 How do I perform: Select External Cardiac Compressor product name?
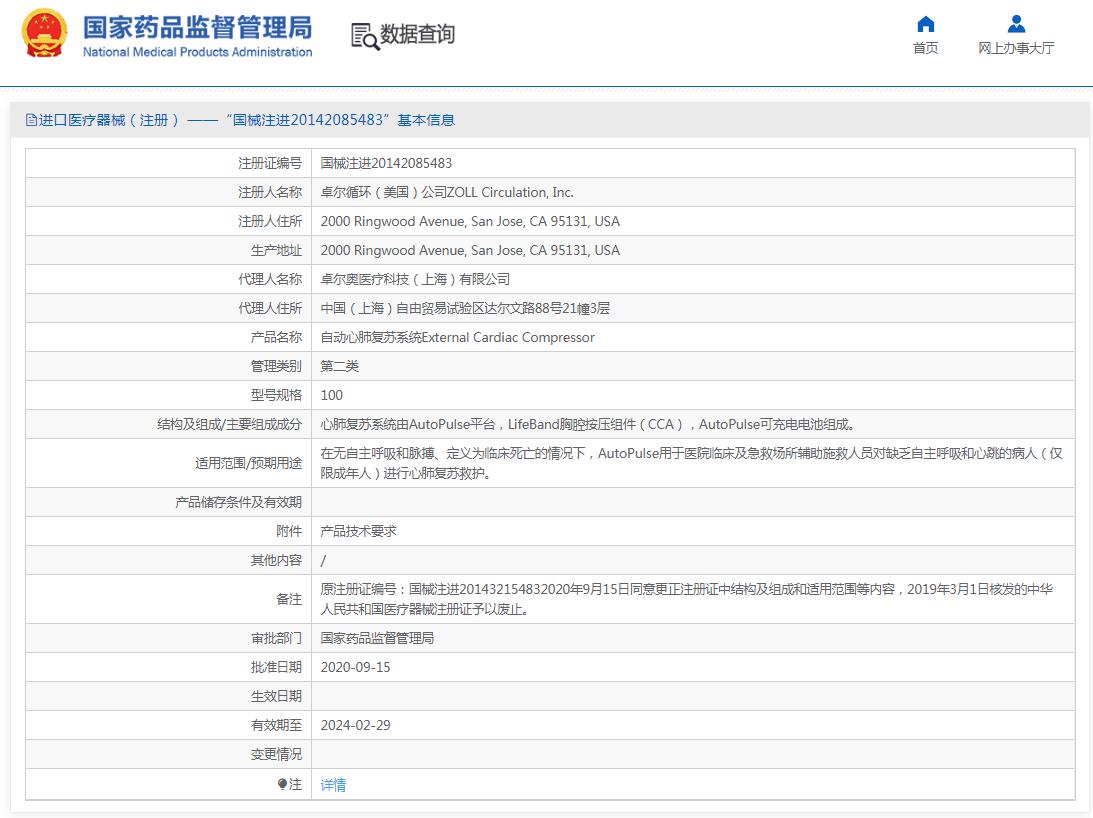[457, 338]
